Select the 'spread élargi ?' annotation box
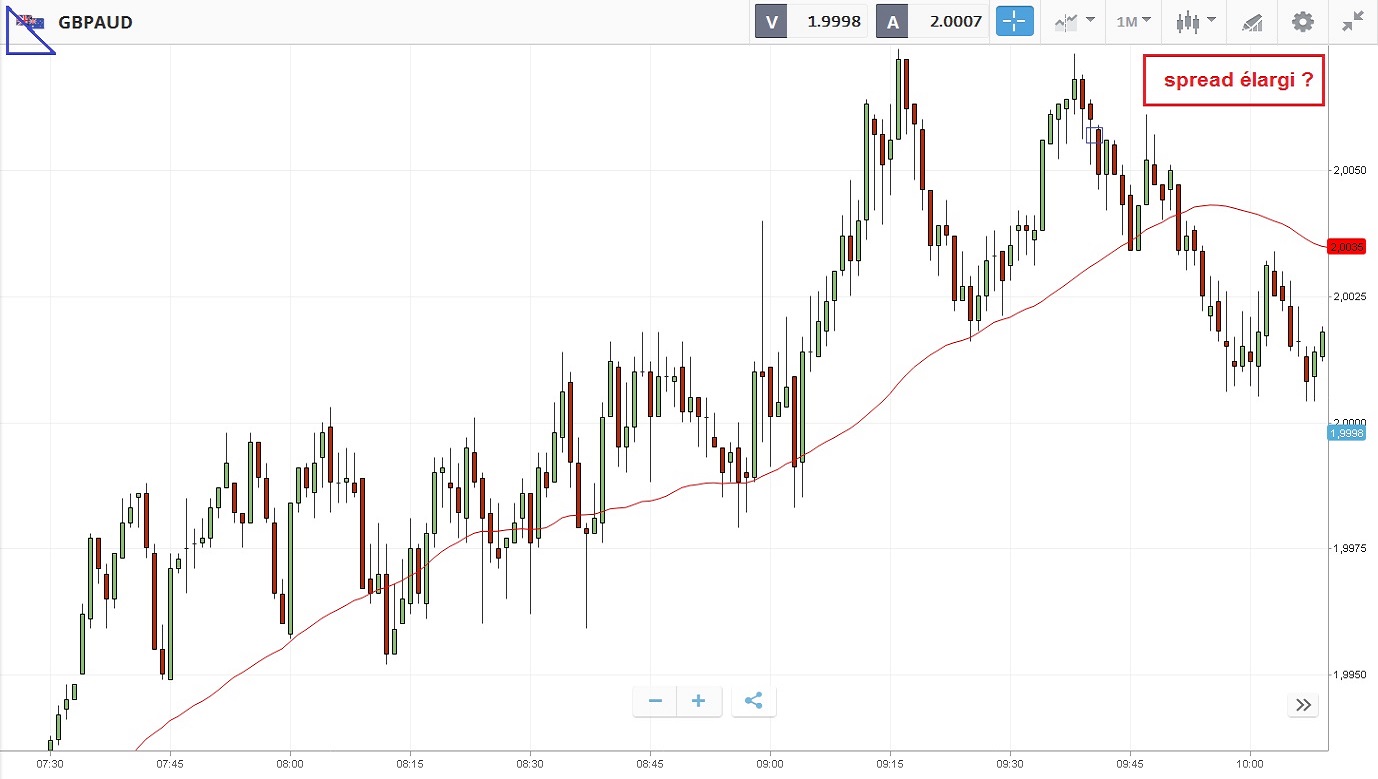The height and width of the screenshot is (779, 1378). click(x=1234, y=80)
